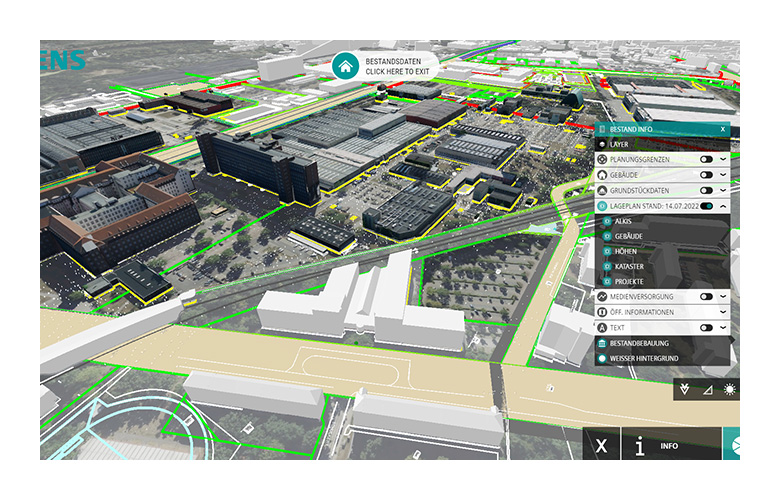Image resolution: width=780 pixels, height=500 pixels.
Task: Turn off the Lageplan Stand toggle
Action: coord(706,205)
